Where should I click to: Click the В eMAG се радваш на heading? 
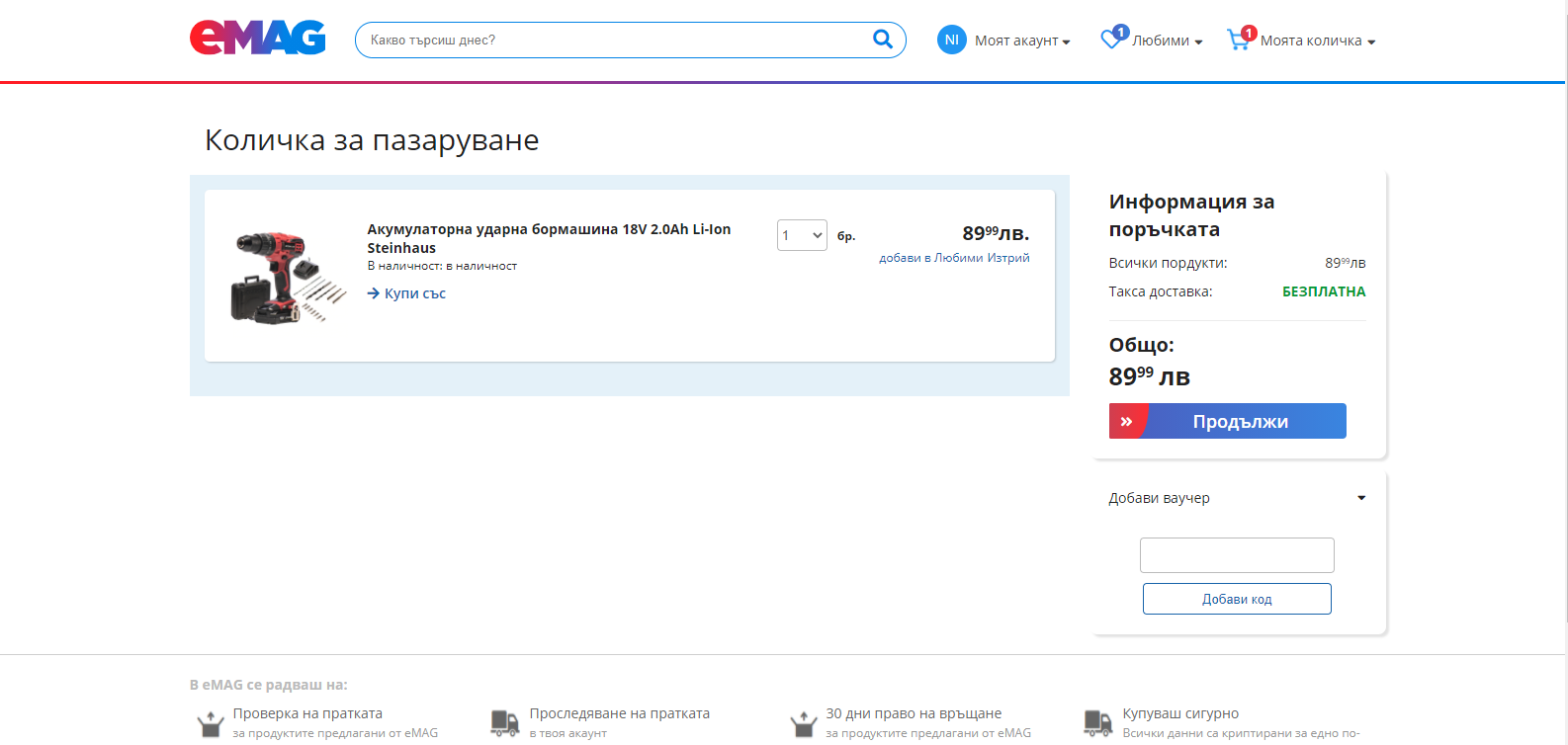coord(269,685)
